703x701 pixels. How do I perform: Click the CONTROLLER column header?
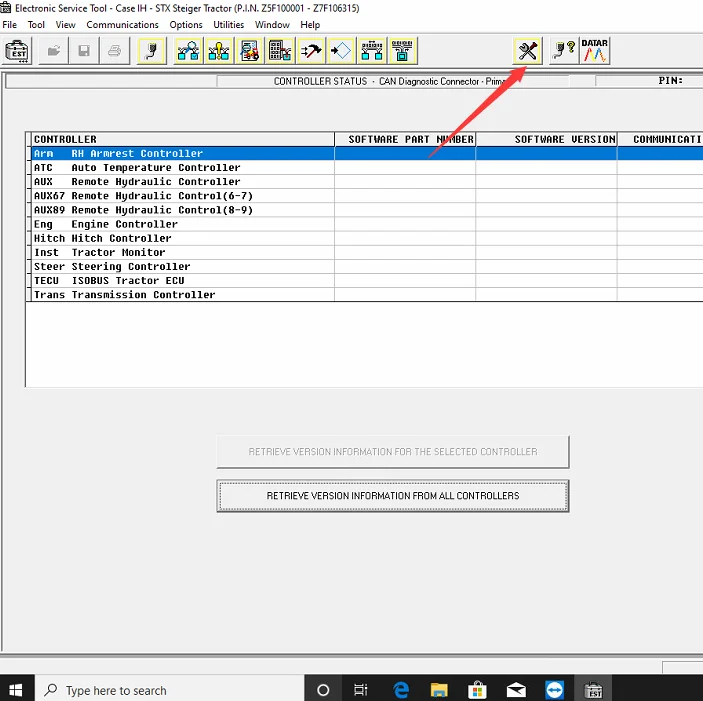point(183,139)
